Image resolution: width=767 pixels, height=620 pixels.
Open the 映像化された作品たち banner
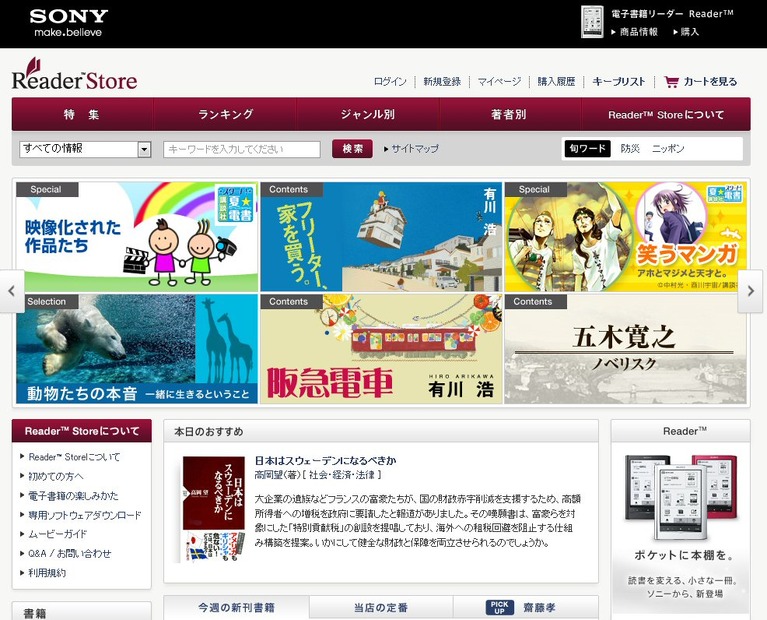137,237
